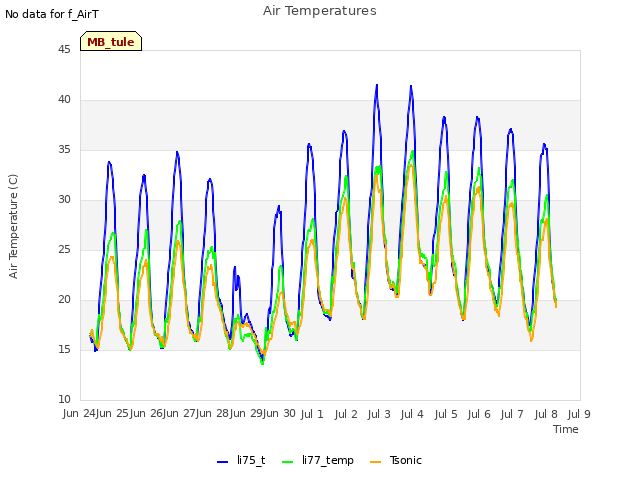640x480 pixels.
Task: Click the 'No data for f_AirT' message
Action: tap(52, 15)
